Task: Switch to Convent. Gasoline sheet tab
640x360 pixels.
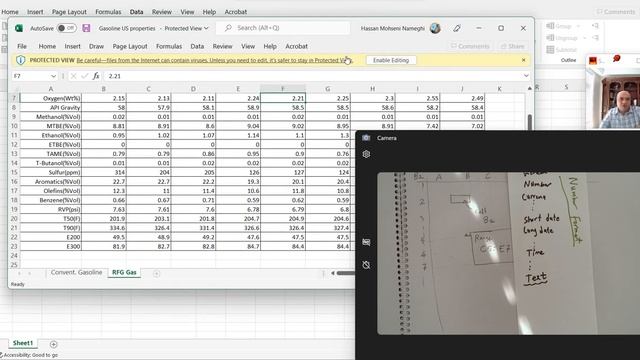Action: [76, 272]
